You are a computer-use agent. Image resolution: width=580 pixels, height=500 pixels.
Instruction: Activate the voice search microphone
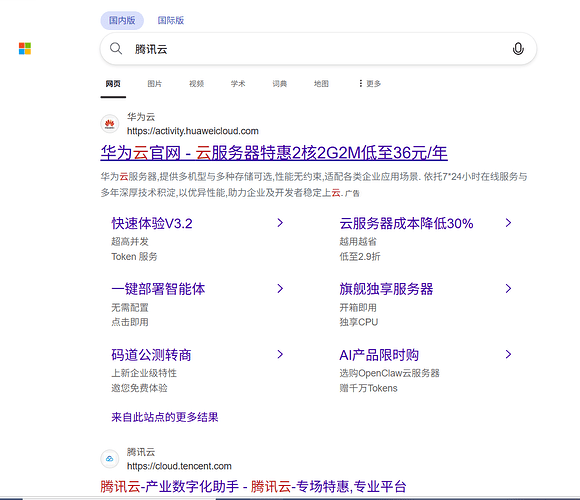click(518, 48)
